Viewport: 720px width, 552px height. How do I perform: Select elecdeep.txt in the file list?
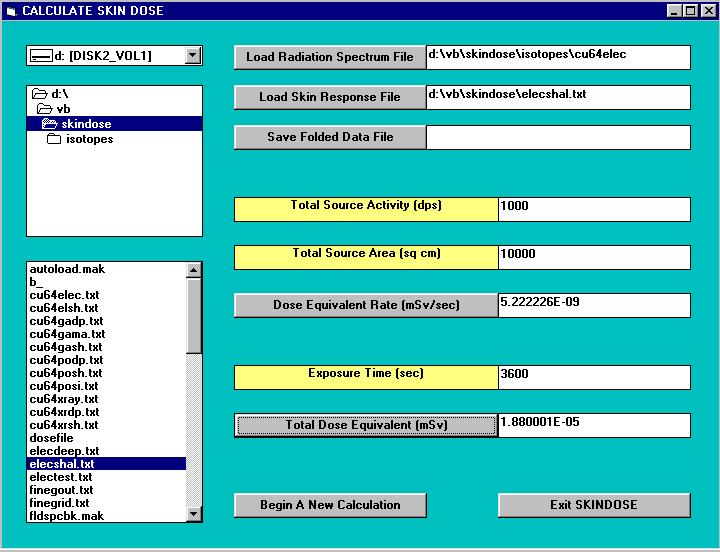point(64,451)
